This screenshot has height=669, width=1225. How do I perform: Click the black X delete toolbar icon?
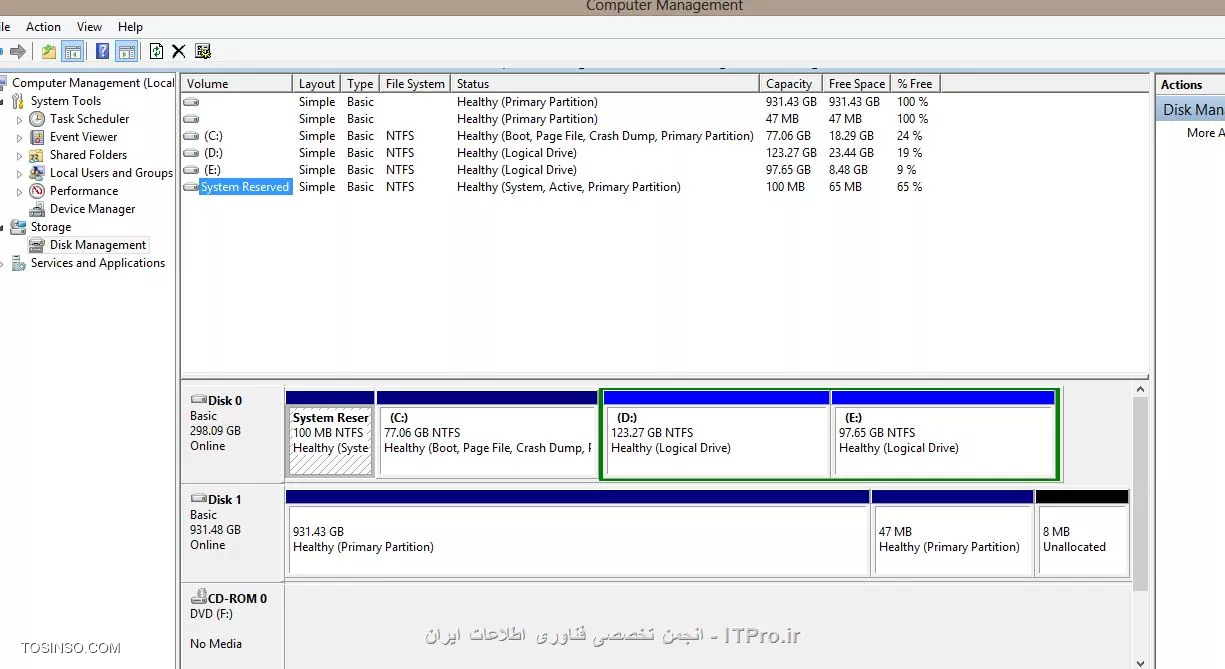point(178,51)
